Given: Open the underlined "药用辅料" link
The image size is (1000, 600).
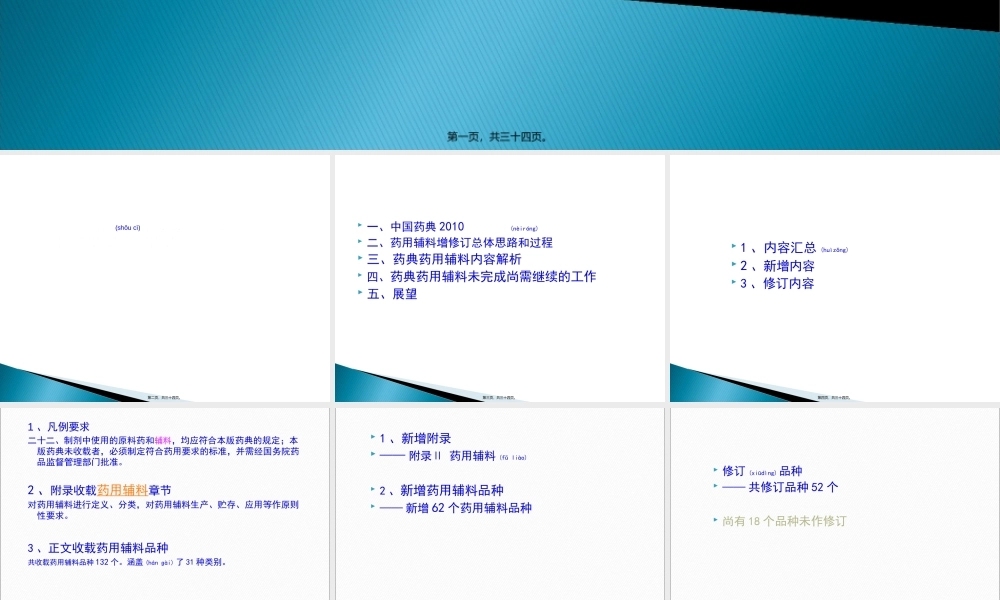Looking at the screenshot, I should 120,490.
